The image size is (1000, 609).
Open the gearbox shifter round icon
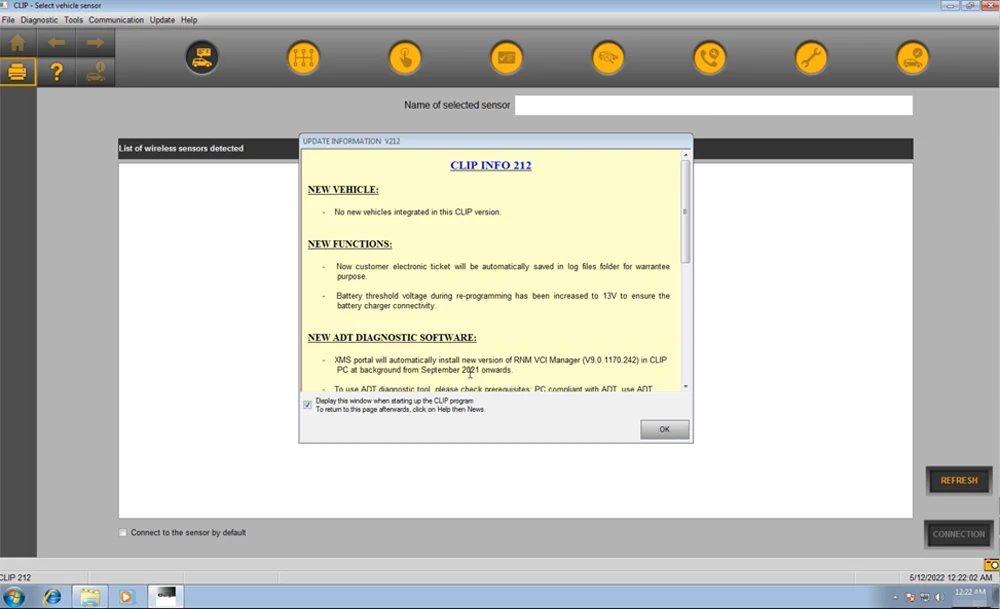coord(304,57)
